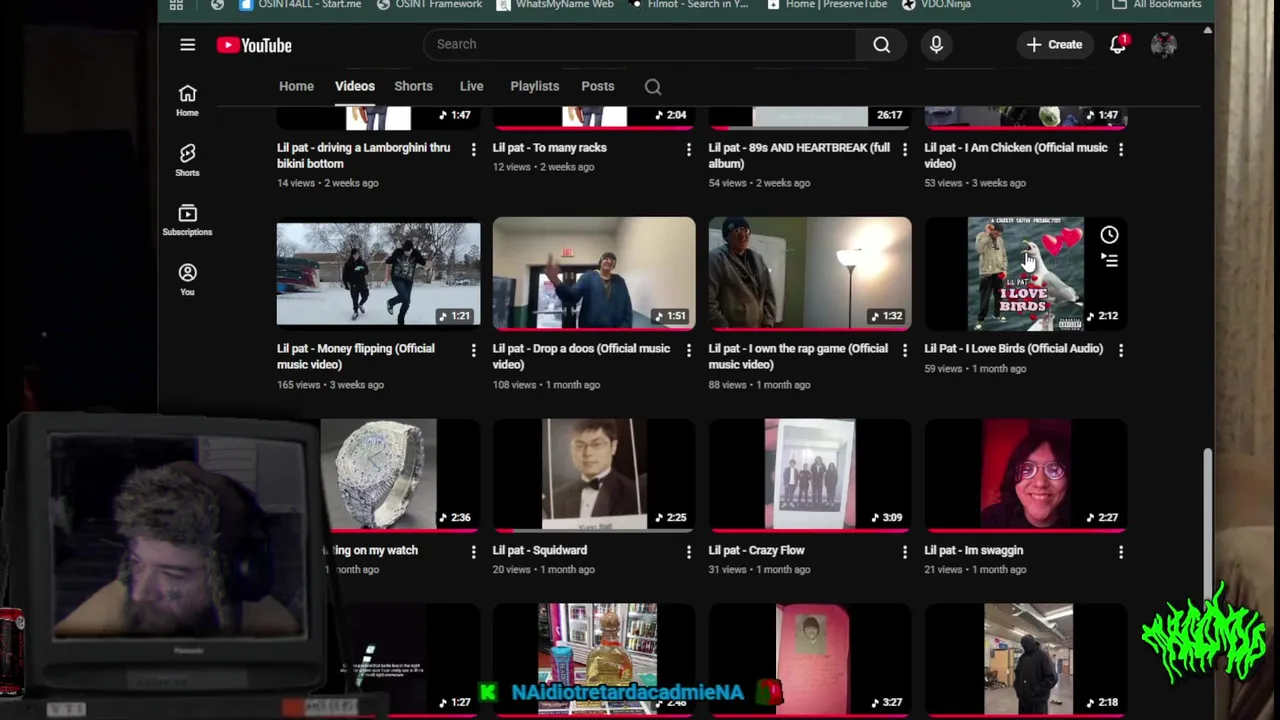
Task: Expand the bookmarks bar overflow chevron
Action: point(1076,5)
